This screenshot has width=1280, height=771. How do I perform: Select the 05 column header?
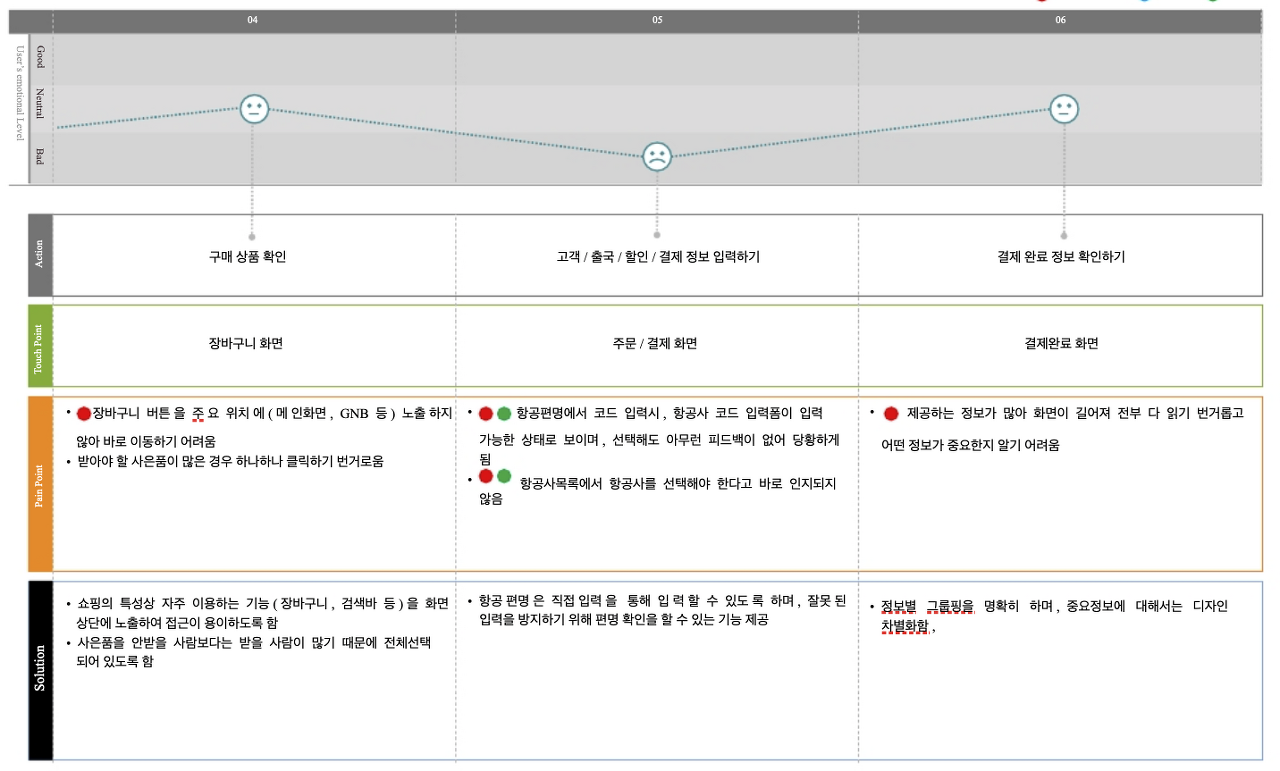coord(657,20)
